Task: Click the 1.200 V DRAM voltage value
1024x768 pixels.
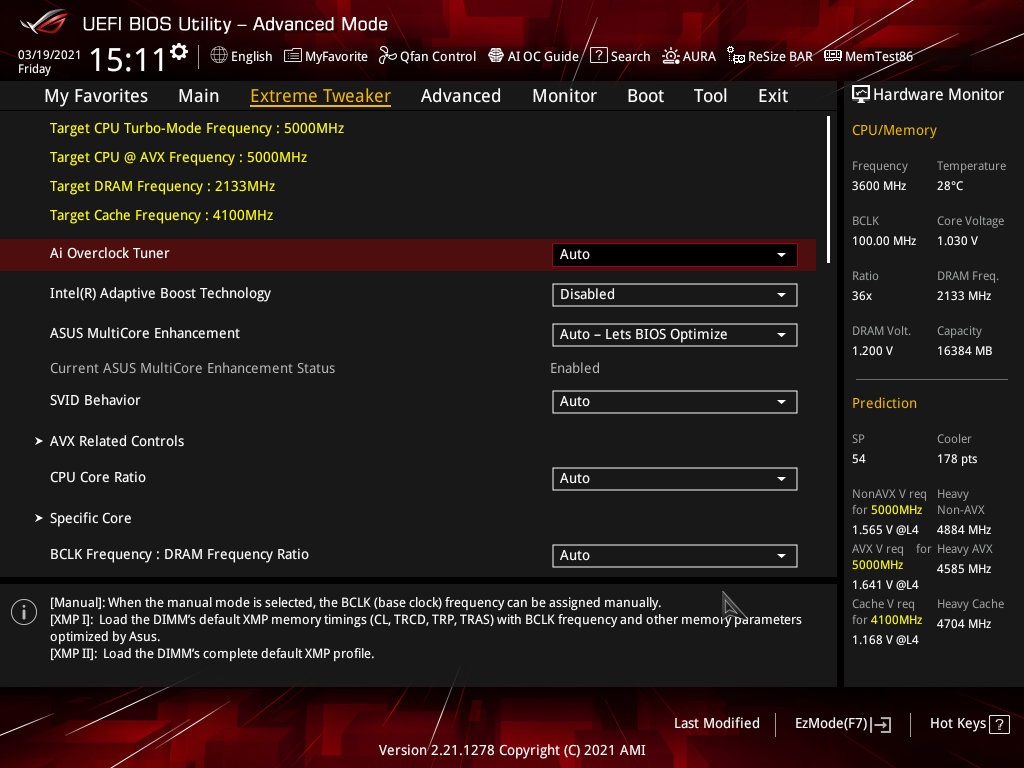Action: [x=872, y=351]
